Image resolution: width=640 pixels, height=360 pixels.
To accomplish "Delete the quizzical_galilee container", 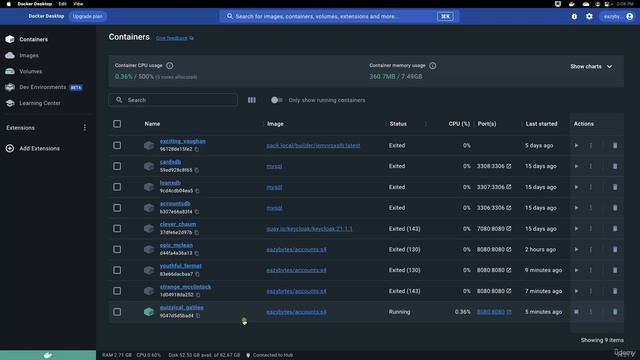I will point(615,312).
